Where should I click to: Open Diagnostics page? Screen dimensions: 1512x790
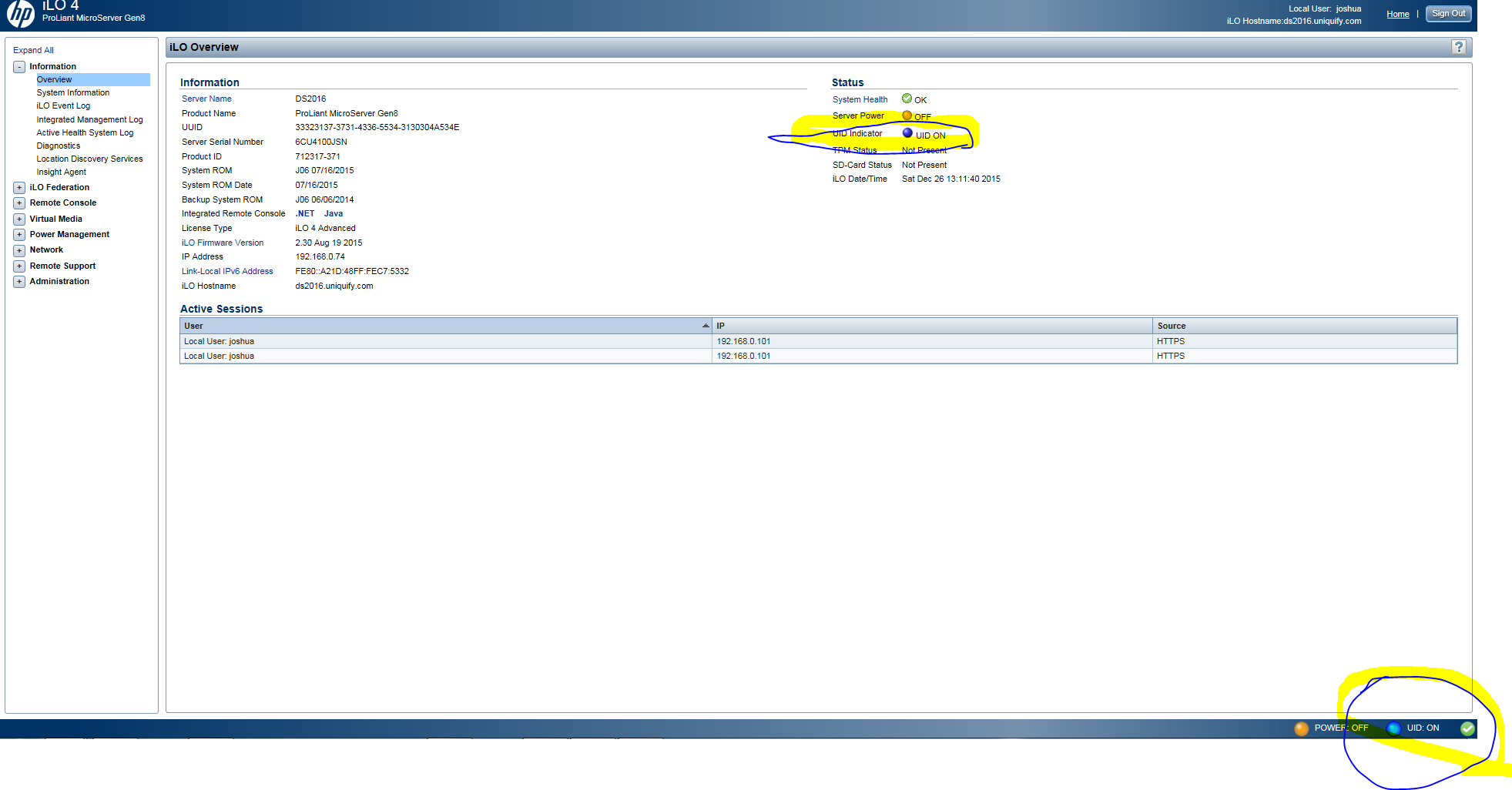pyautogui.click(x=59, y=146)
